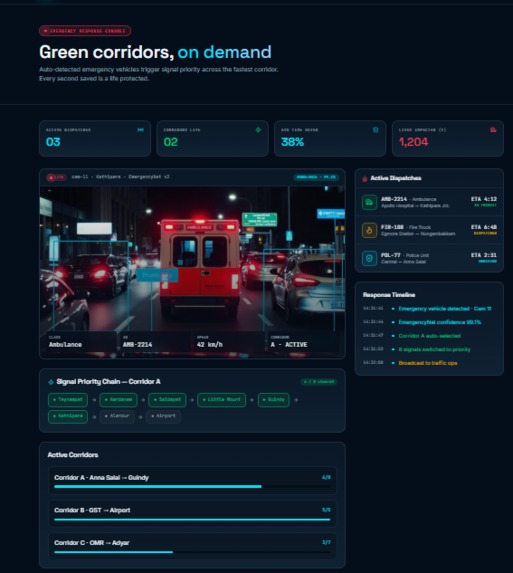Image resolution: width=513 pixels, height=573 pixels.
Task: Click the 'AMB-2214' ID value under the feed
Action: coord(137,345)
